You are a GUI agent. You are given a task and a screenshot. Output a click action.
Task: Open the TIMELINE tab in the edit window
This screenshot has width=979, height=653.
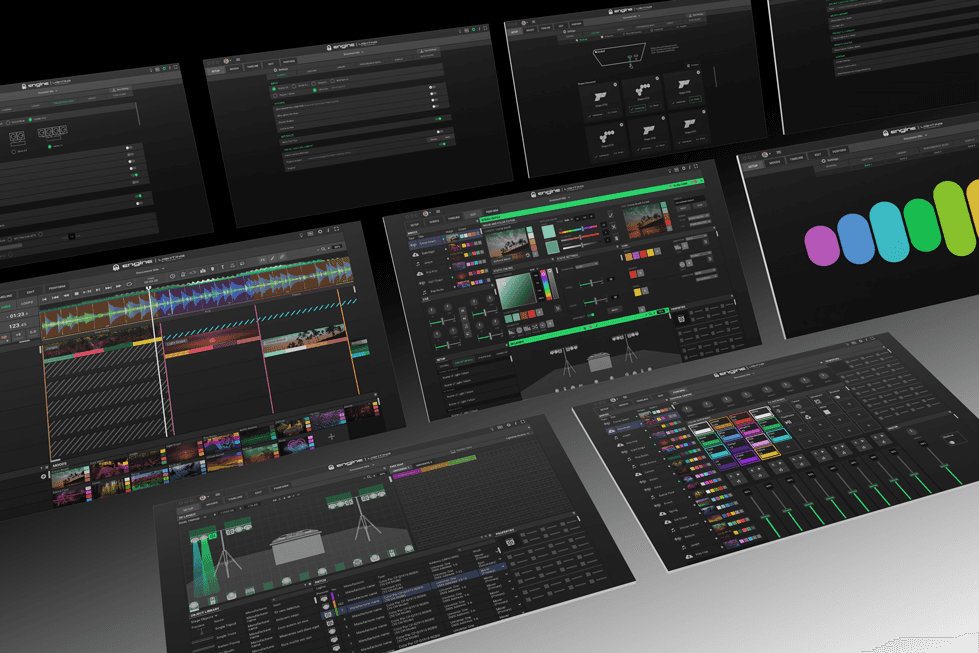point(454,217)
